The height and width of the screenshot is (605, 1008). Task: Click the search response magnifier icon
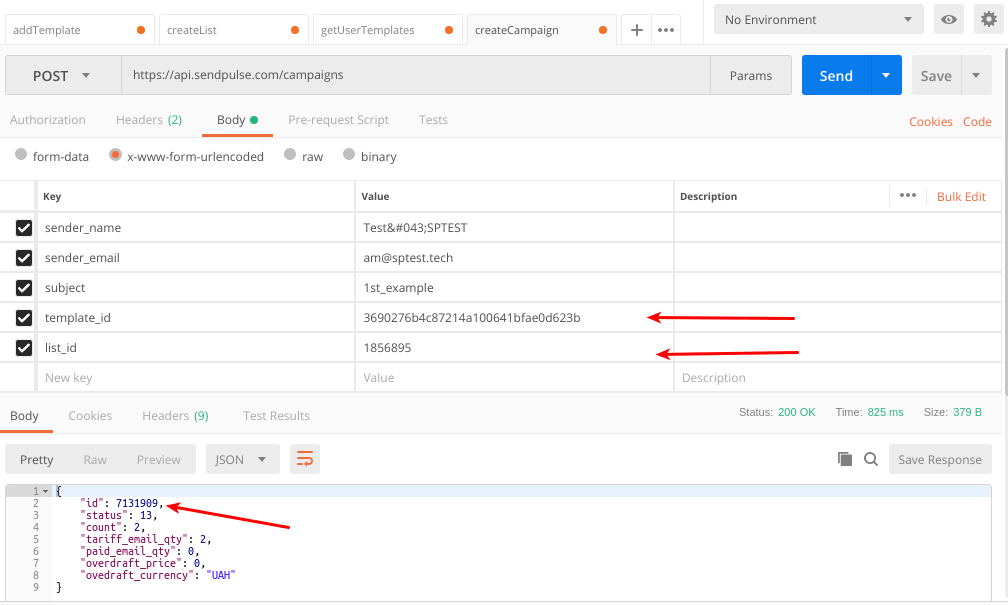871,459
